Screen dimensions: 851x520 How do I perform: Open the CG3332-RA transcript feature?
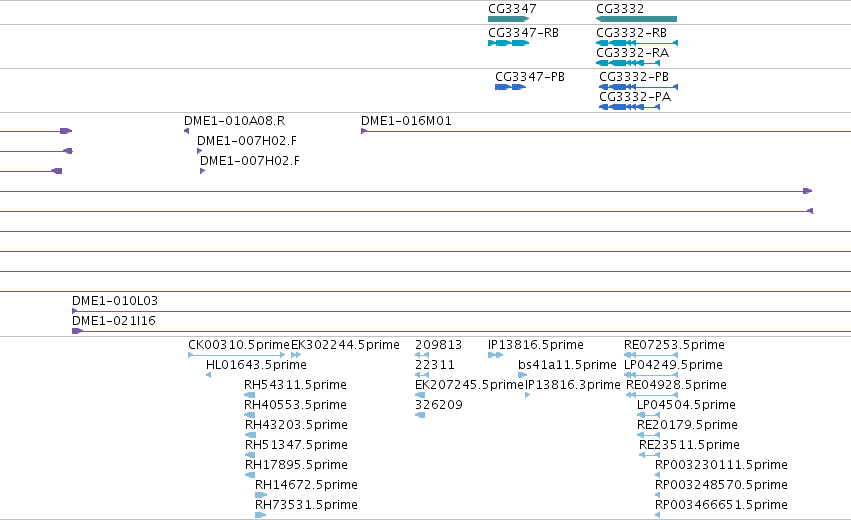628,63
